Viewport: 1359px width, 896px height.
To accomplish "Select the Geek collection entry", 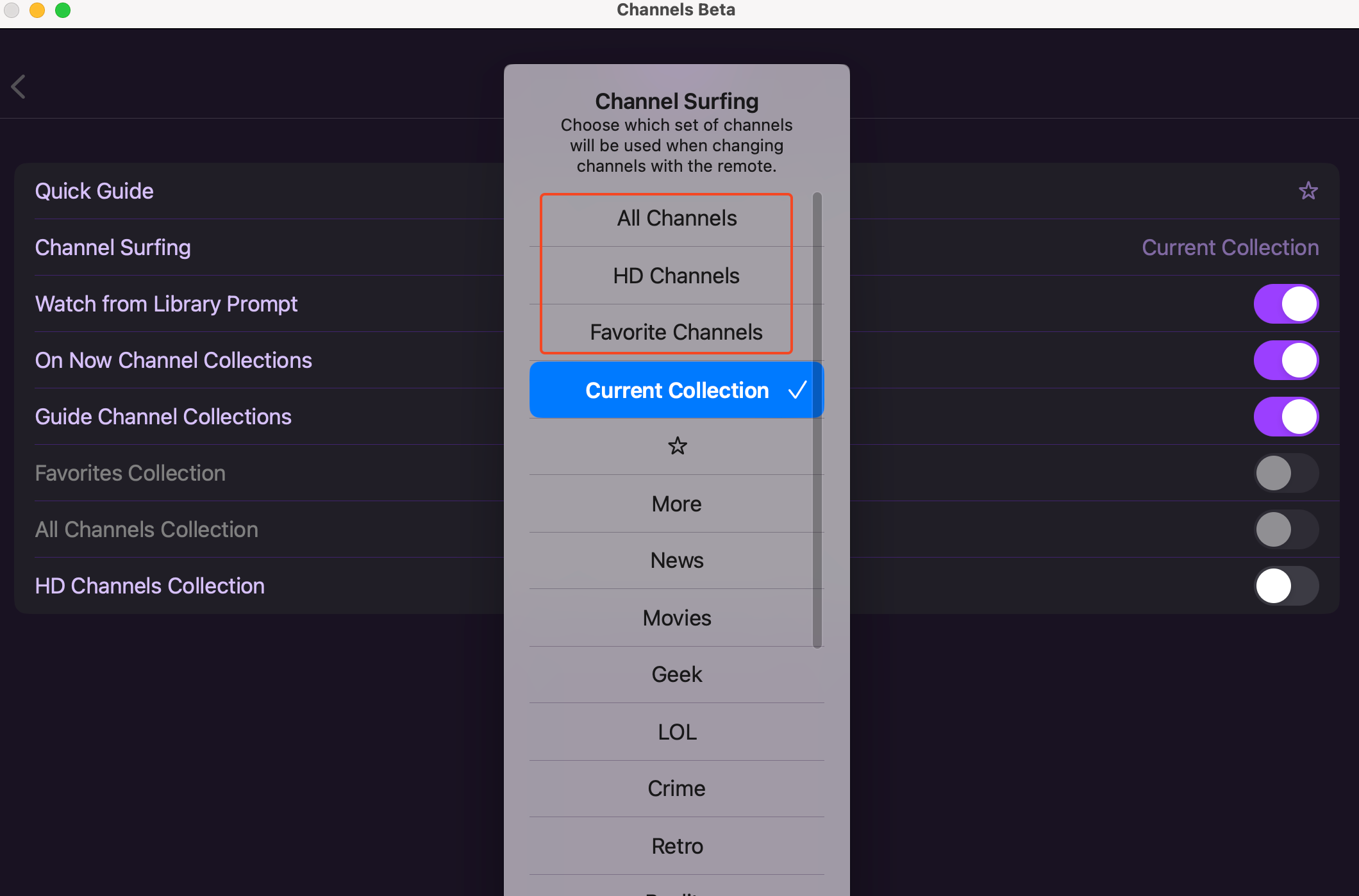I will [676, 675].
